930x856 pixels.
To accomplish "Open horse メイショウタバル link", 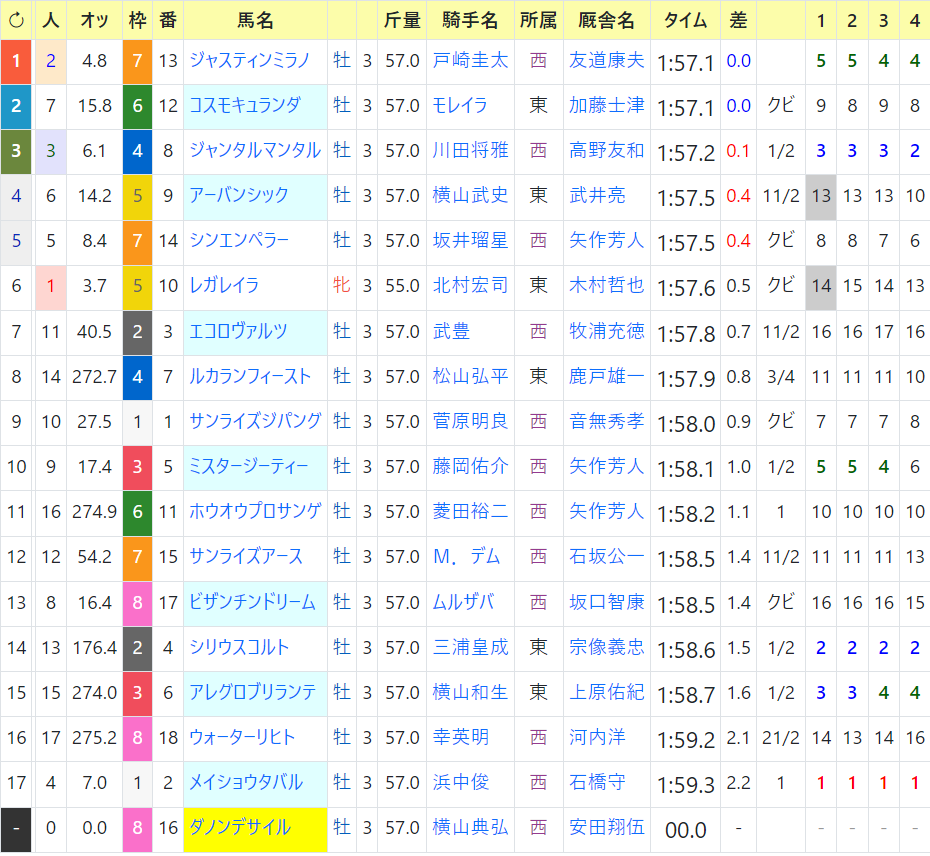I will coord(246,783).
